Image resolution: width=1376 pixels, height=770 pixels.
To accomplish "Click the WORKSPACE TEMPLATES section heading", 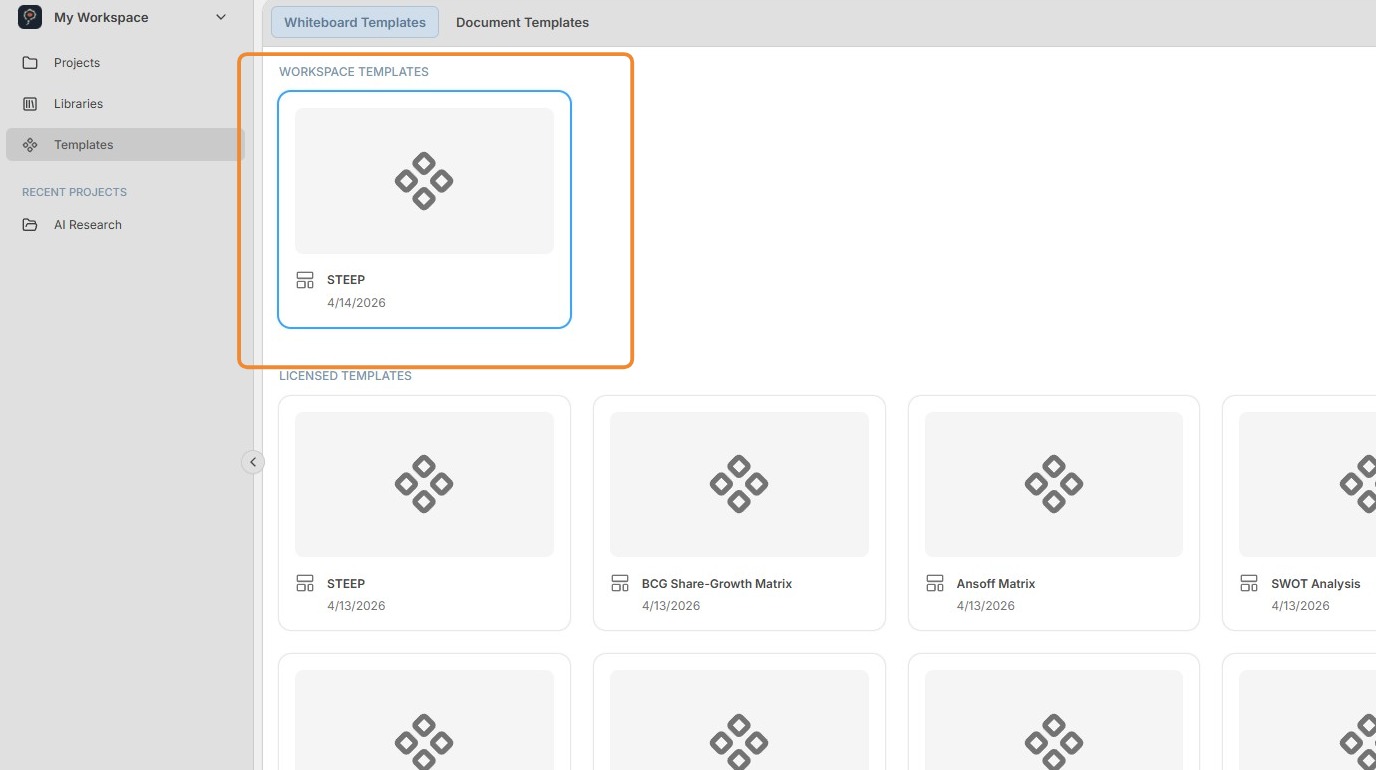I will click(354, 72).
